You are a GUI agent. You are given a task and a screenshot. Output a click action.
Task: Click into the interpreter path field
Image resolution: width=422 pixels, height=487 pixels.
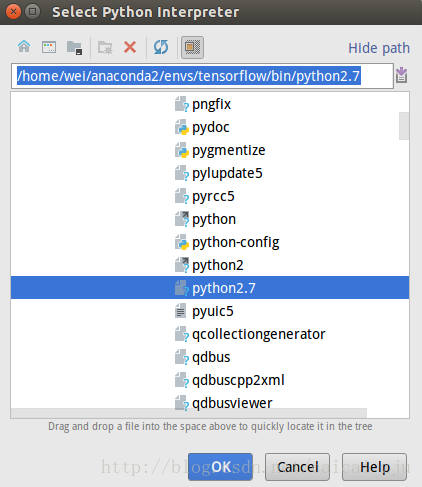202,76
